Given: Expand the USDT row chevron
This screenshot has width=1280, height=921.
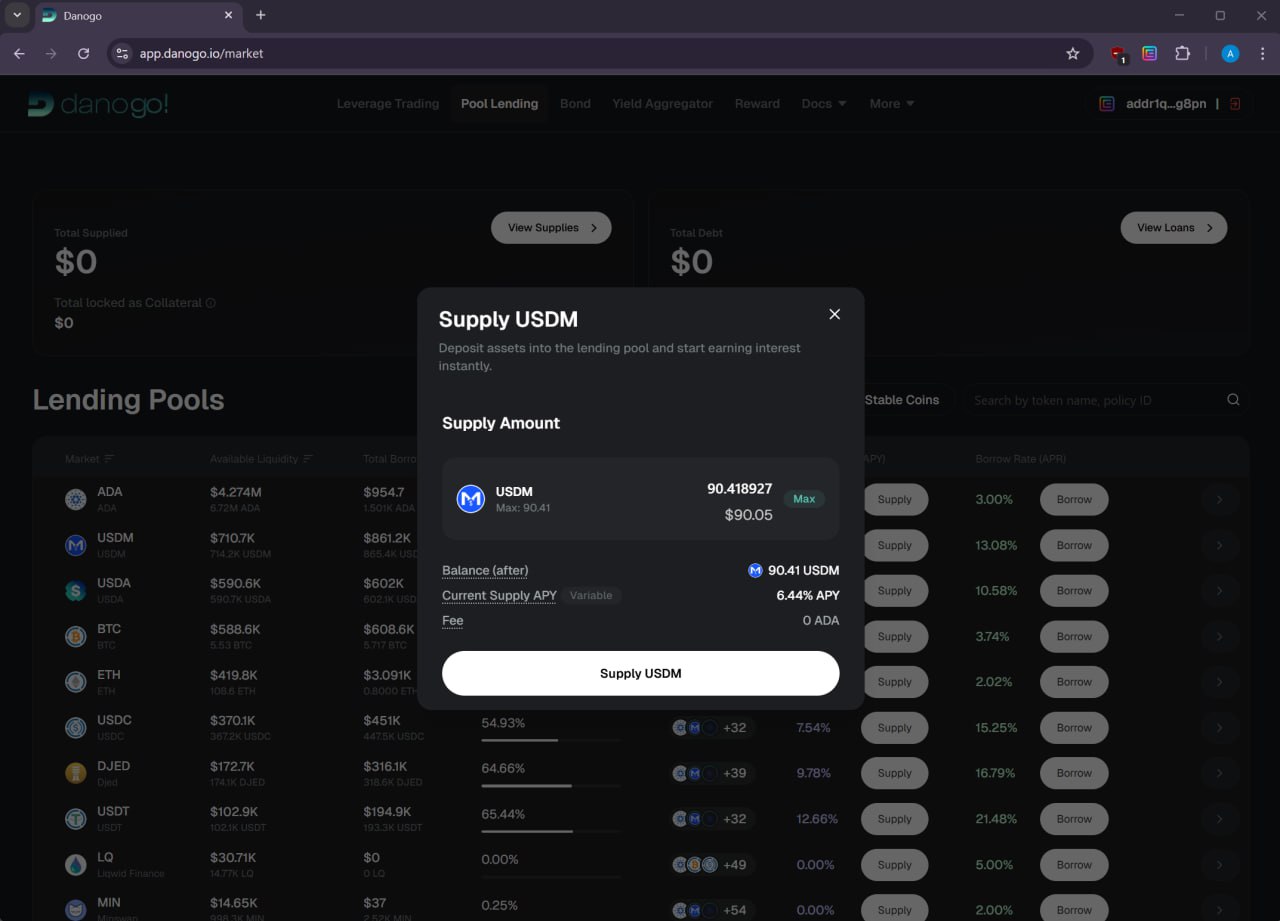Looking at the screenshot, I should (1219, 819).
